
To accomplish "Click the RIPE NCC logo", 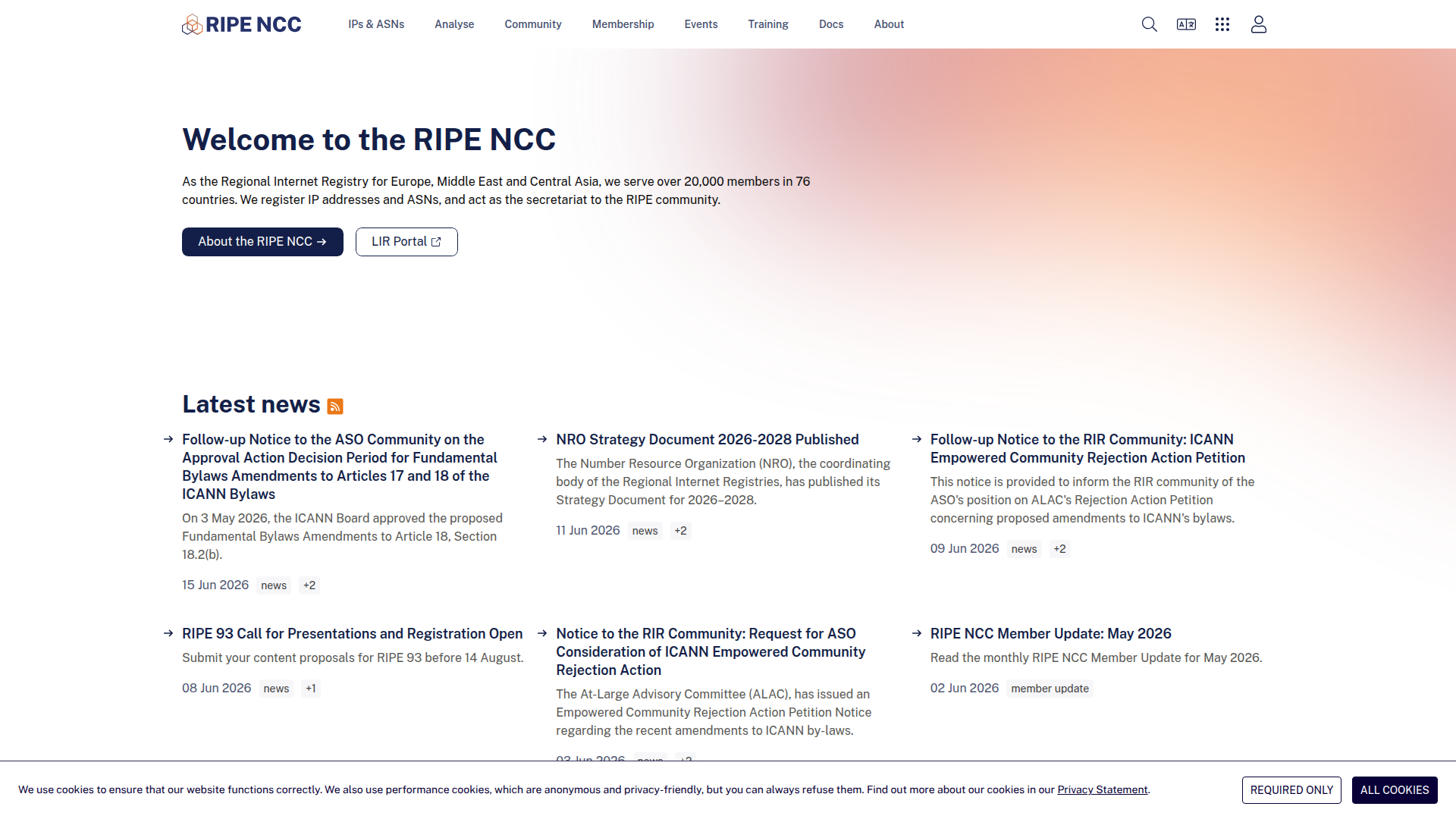I will point(241,24).
